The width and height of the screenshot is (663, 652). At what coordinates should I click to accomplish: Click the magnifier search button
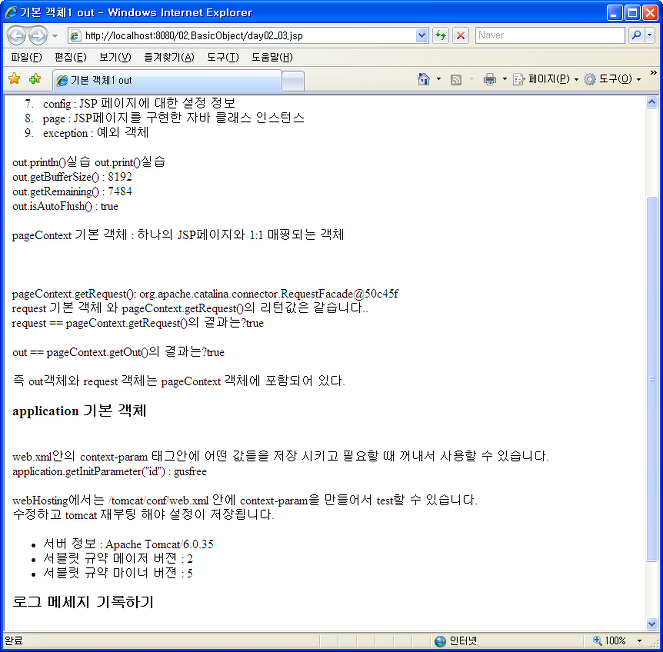636,36
